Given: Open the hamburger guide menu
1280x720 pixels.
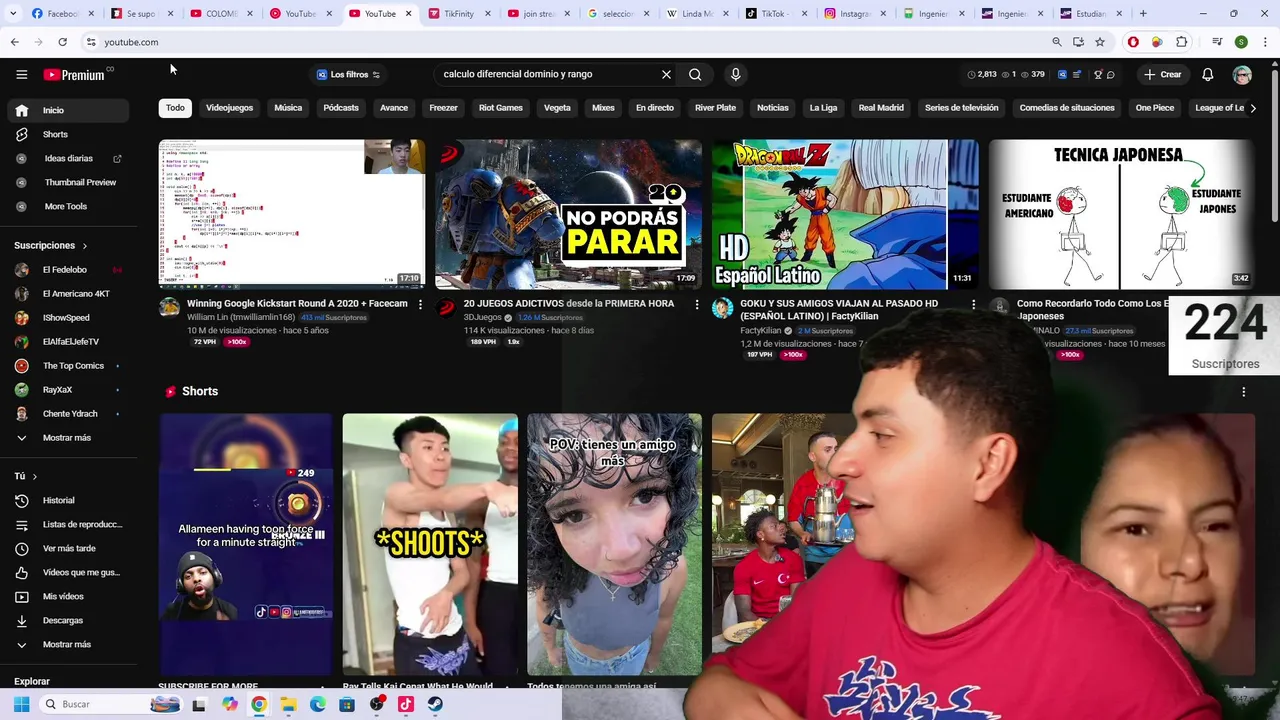Looking at the screenshot, I should click(x=21, y=74).
